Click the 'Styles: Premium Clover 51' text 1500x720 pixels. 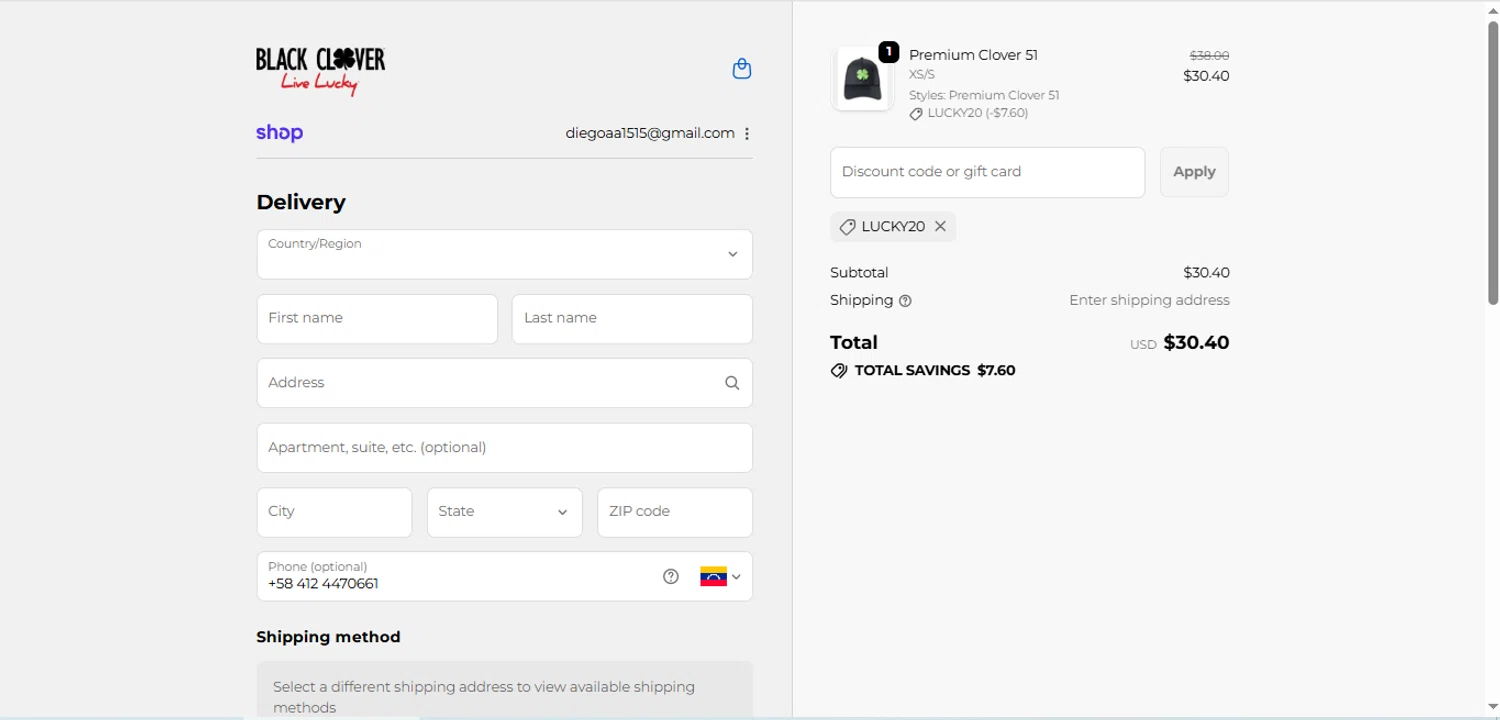pos(984,96)
